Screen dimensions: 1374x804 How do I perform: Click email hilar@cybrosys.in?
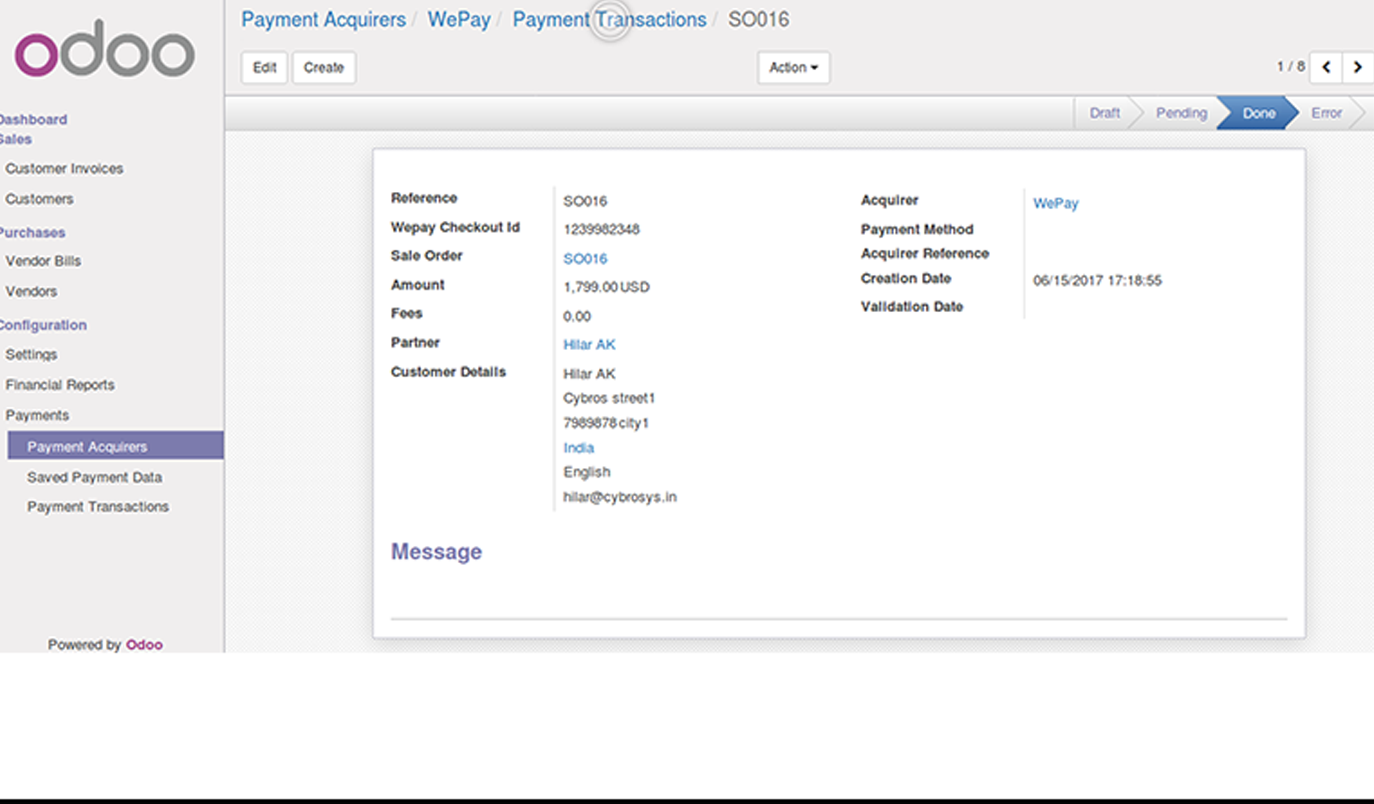[x=620, y=496]
